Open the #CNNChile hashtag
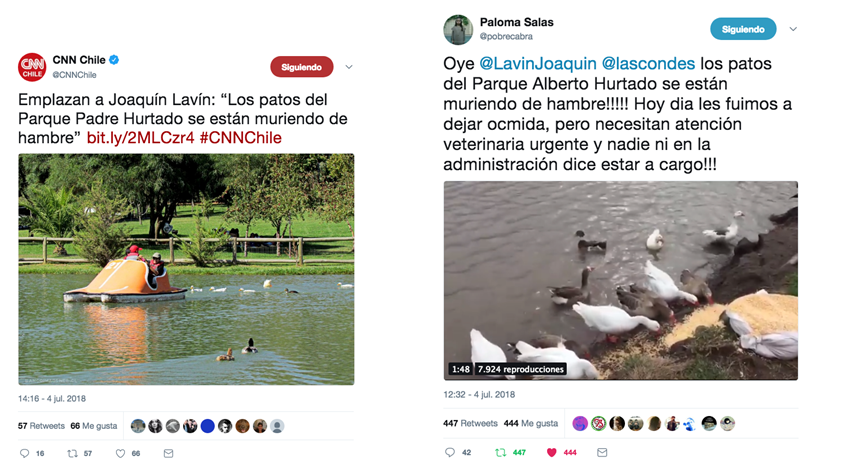 point(241,138)
